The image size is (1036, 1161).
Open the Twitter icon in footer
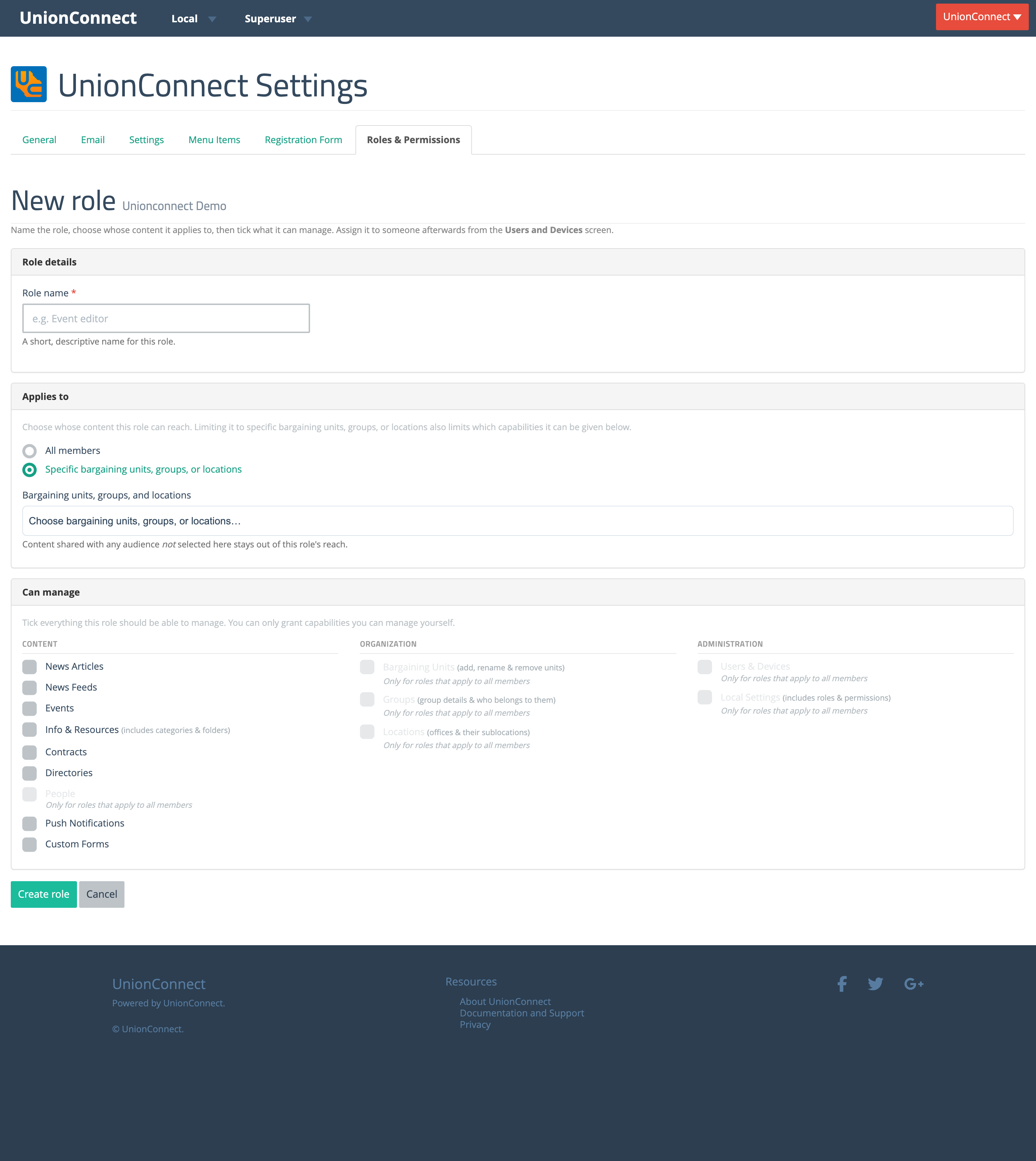coord(876,984)
